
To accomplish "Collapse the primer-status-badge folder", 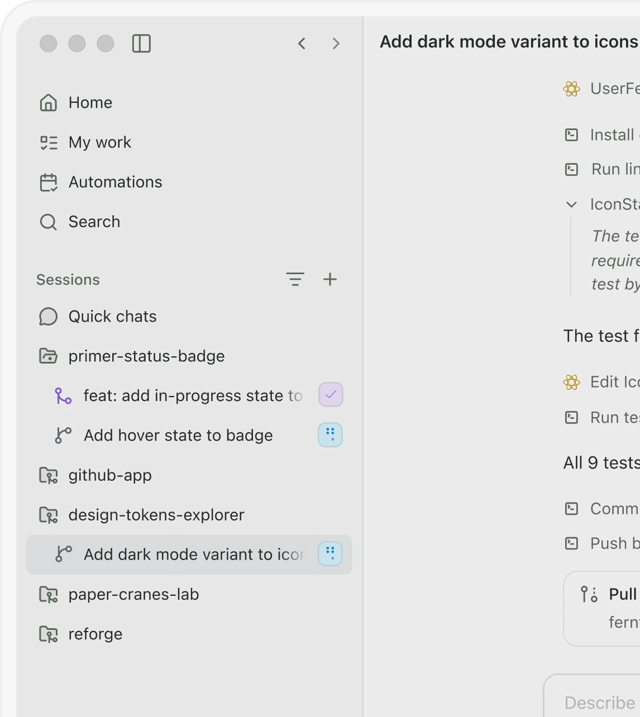I will click(189, 356).
